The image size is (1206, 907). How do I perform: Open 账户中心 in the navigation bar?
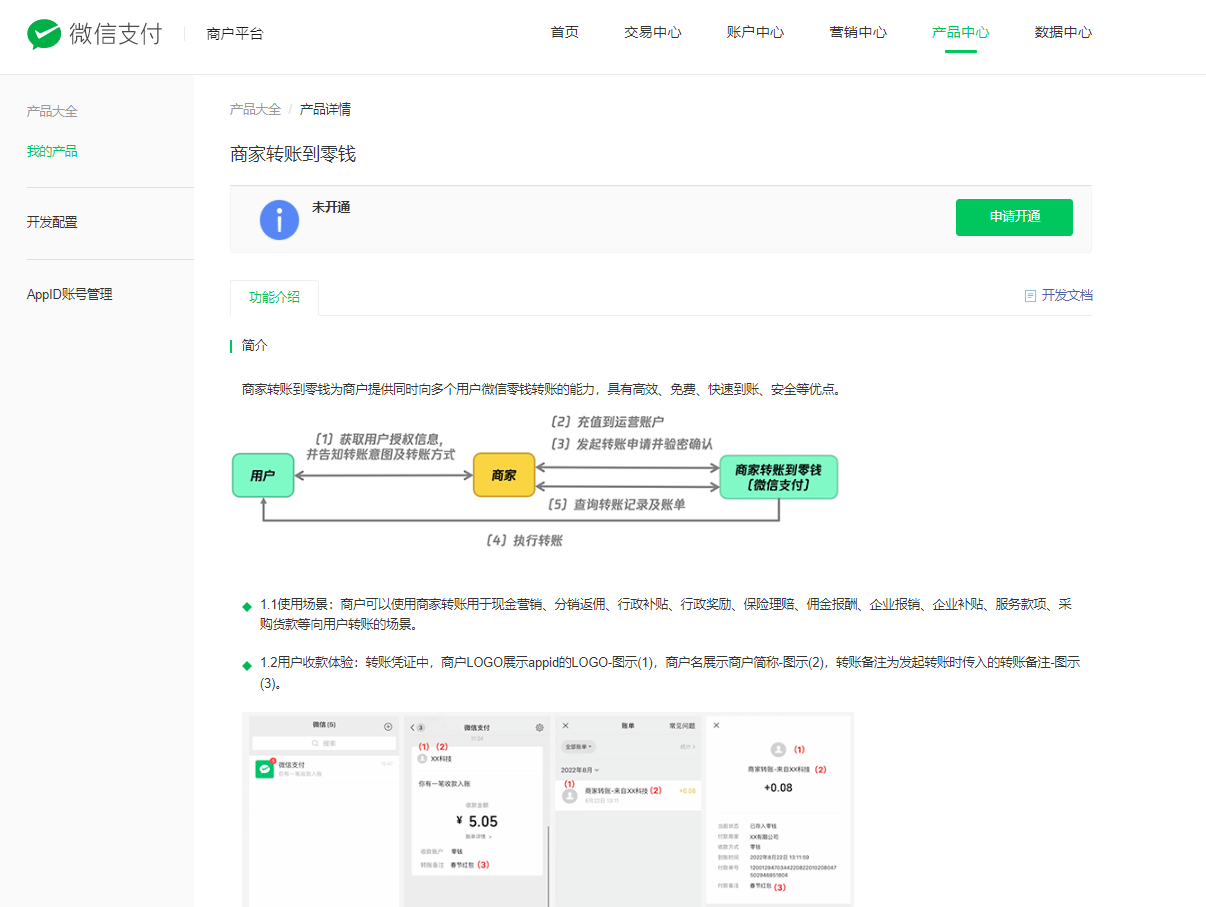(755, 32)
